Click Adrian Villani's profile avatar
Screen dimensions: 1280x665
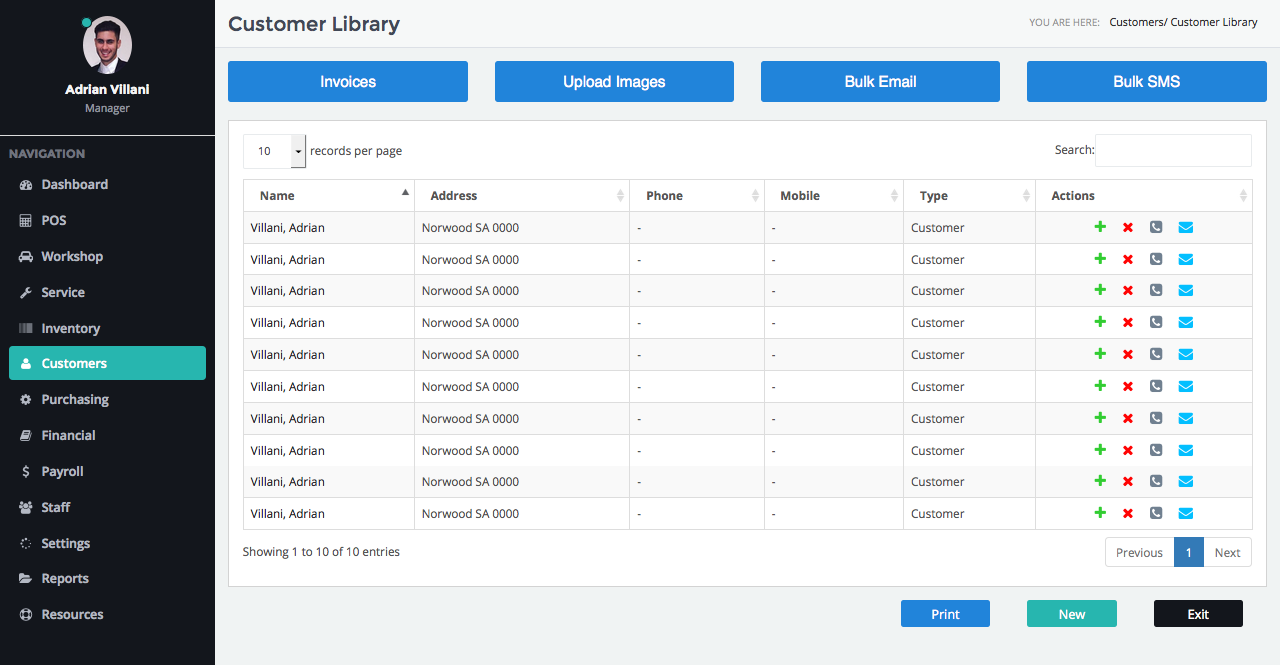coord(107,45)
